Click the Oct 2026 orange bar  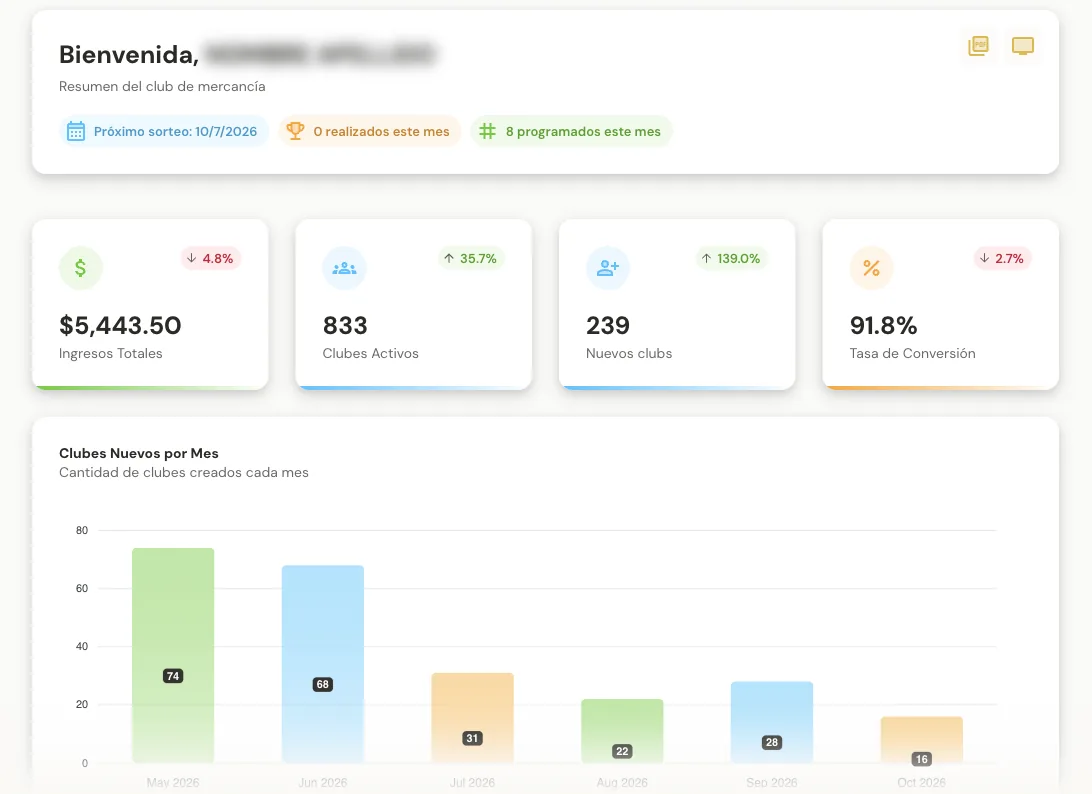[921, 740]
